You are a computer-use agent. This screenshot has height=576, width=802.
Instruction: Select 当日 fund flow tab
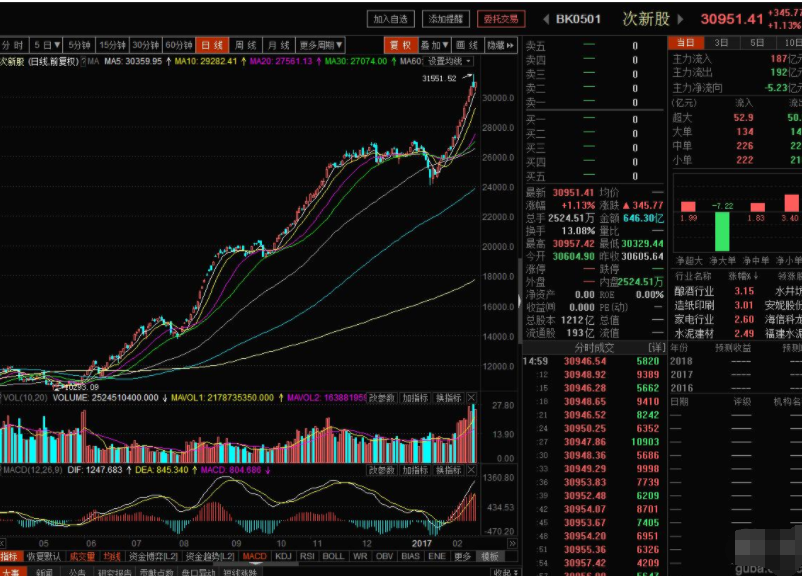click(685, 43)
